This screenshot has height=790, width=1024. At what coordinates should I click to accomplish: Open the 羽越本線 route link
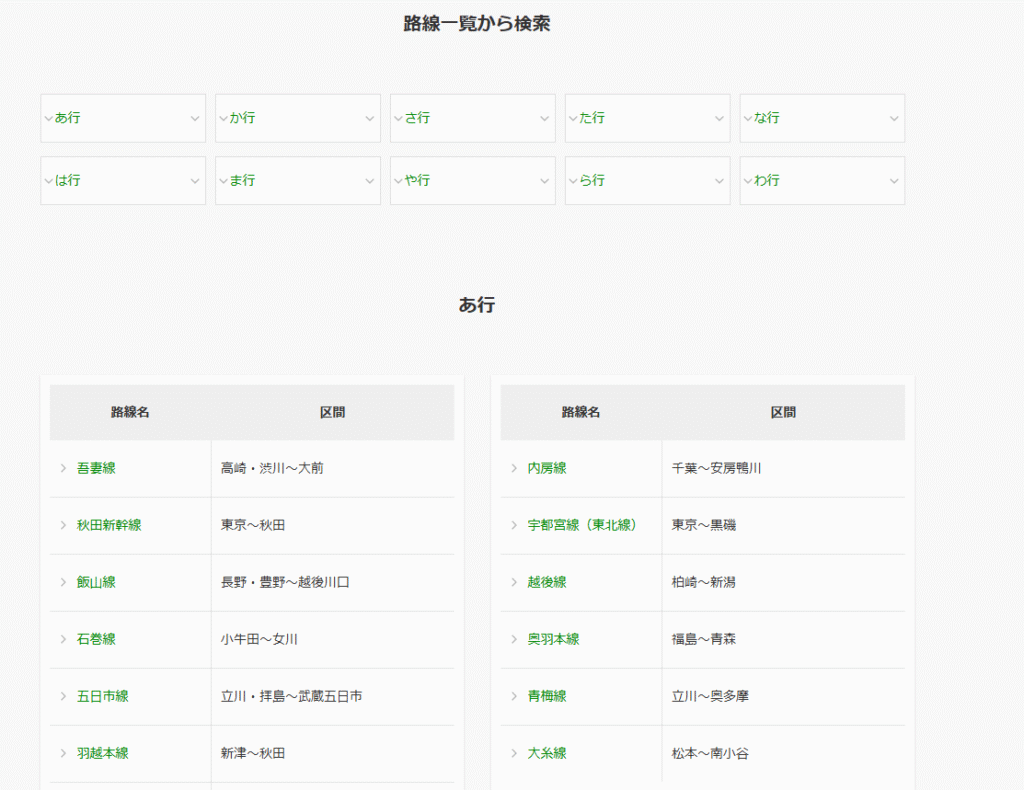tap(103, 753)
